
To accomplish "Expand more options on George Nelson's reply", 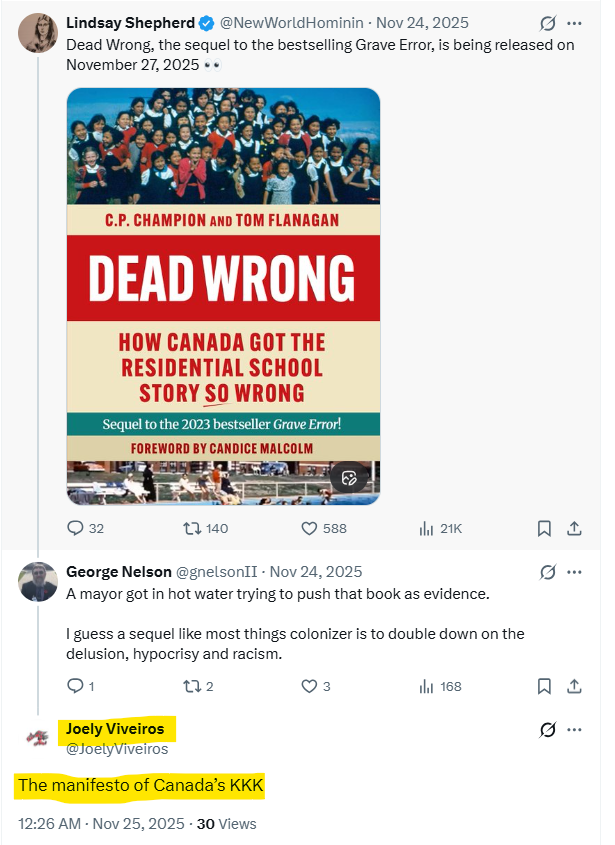I will [574, 573].
